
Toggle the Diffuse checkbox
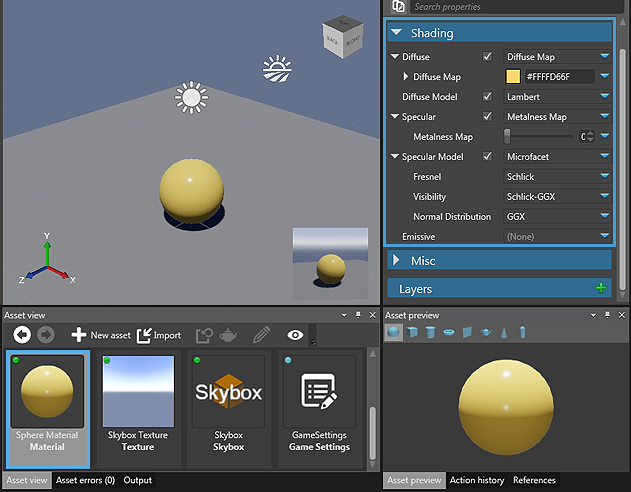(488, 57)
